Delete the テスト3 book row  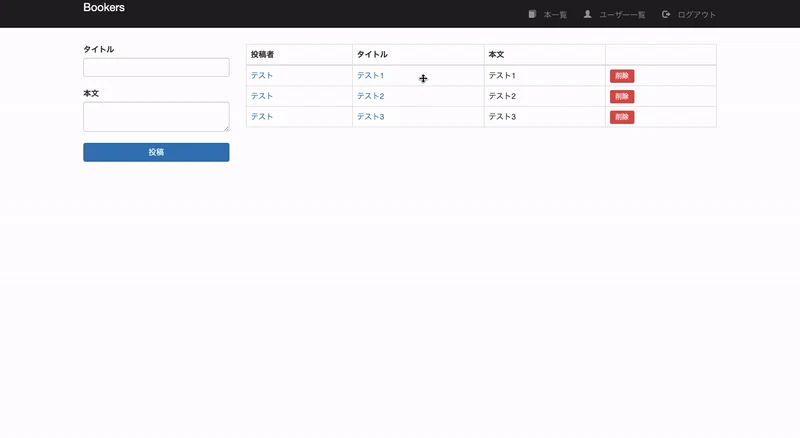coord(622,117)
